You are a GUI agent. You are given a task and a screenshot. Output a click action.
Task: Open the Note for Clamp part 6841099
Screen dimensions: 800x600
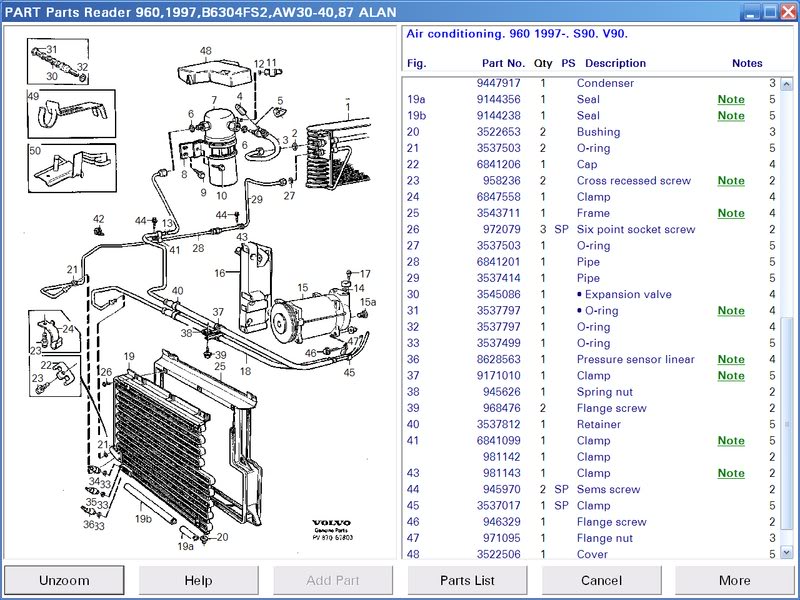pos(730,440)
